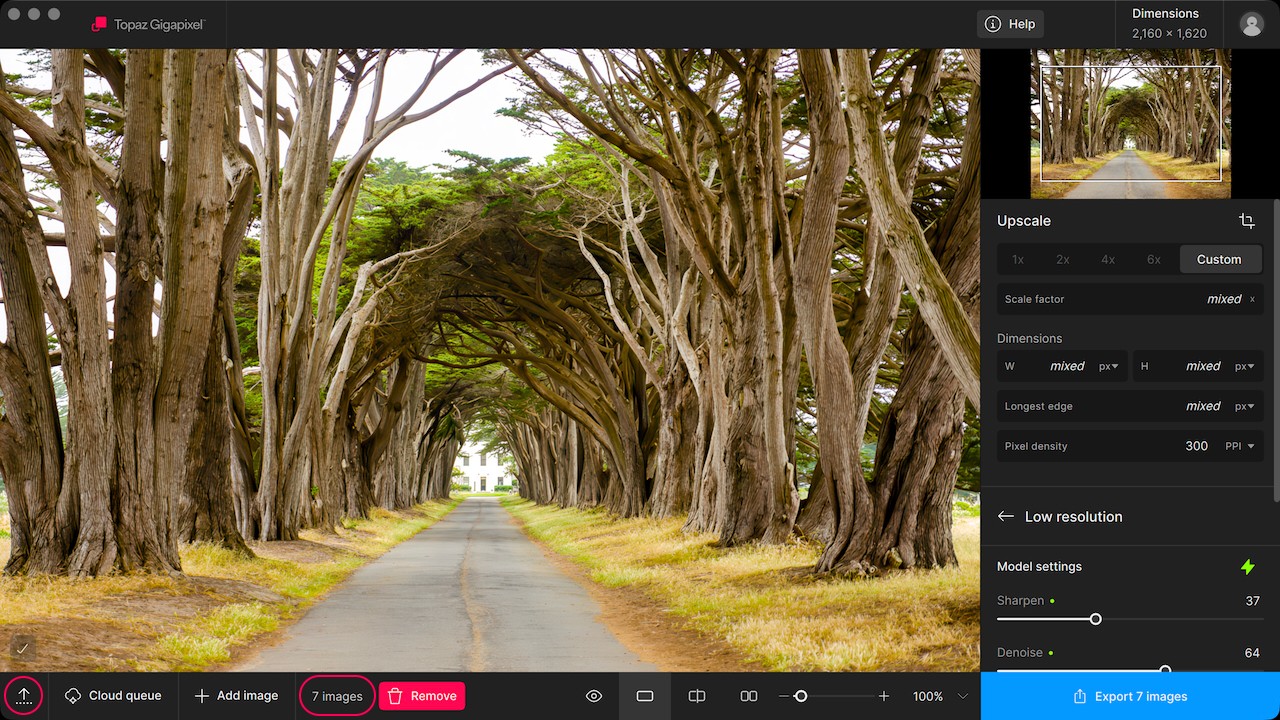Screen dimensions: 1280x720
Task: Click Export 7 images button
Action: 1130,696
